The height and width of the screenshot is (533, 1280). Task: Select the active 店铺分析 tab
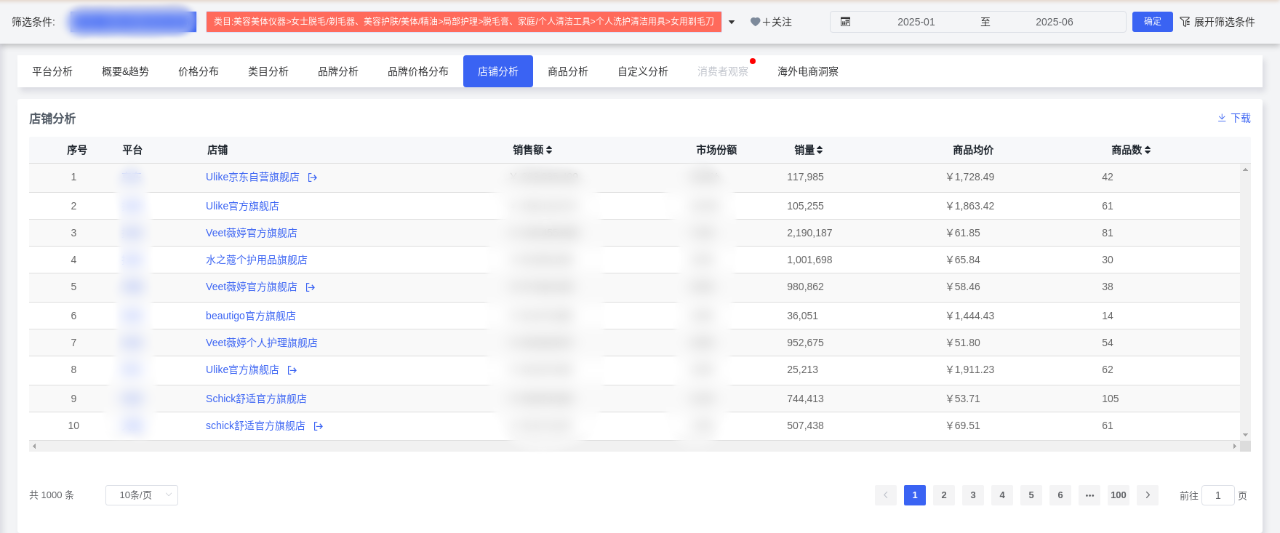498,72
